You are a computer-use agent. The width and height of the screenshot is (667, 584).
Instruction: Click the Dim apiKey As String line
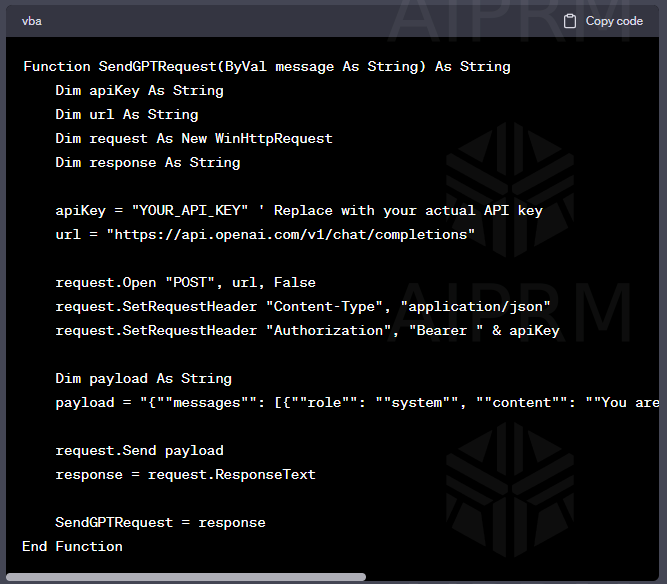pyautogui.click(x=139, y=91)
